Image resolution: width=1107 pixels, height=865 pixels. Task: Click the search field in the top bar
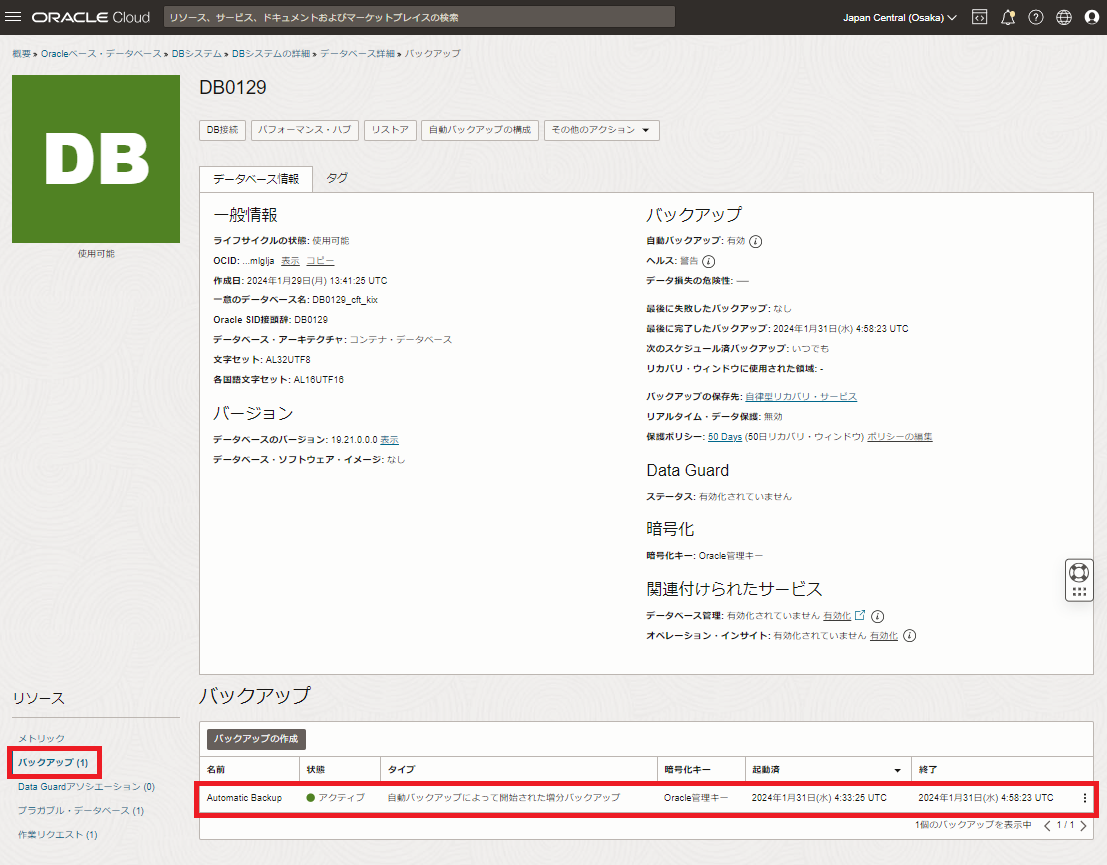pos(419,17)
